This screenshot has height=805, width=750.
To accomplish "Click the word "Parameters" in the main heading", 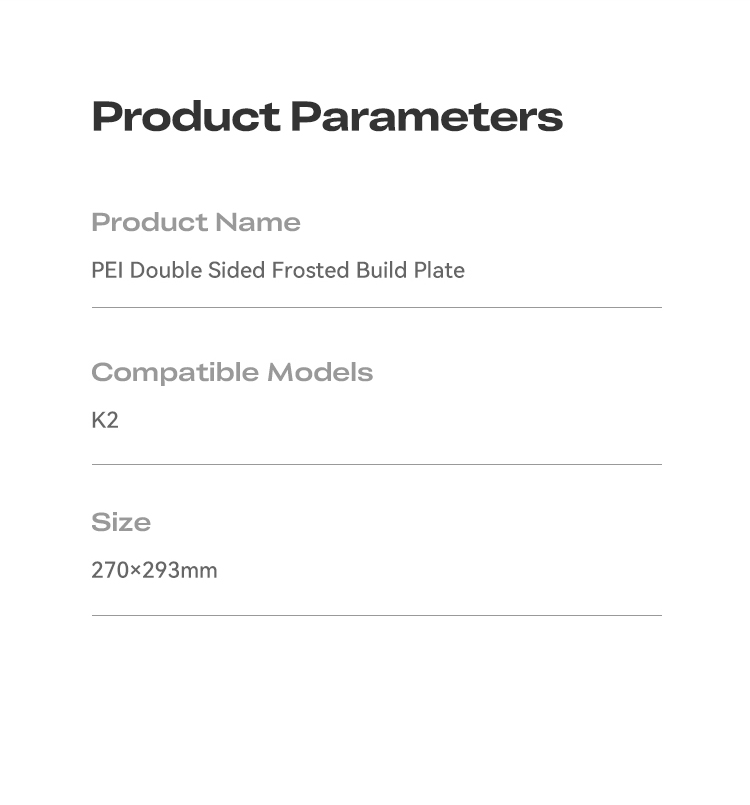I will [427, 117].
